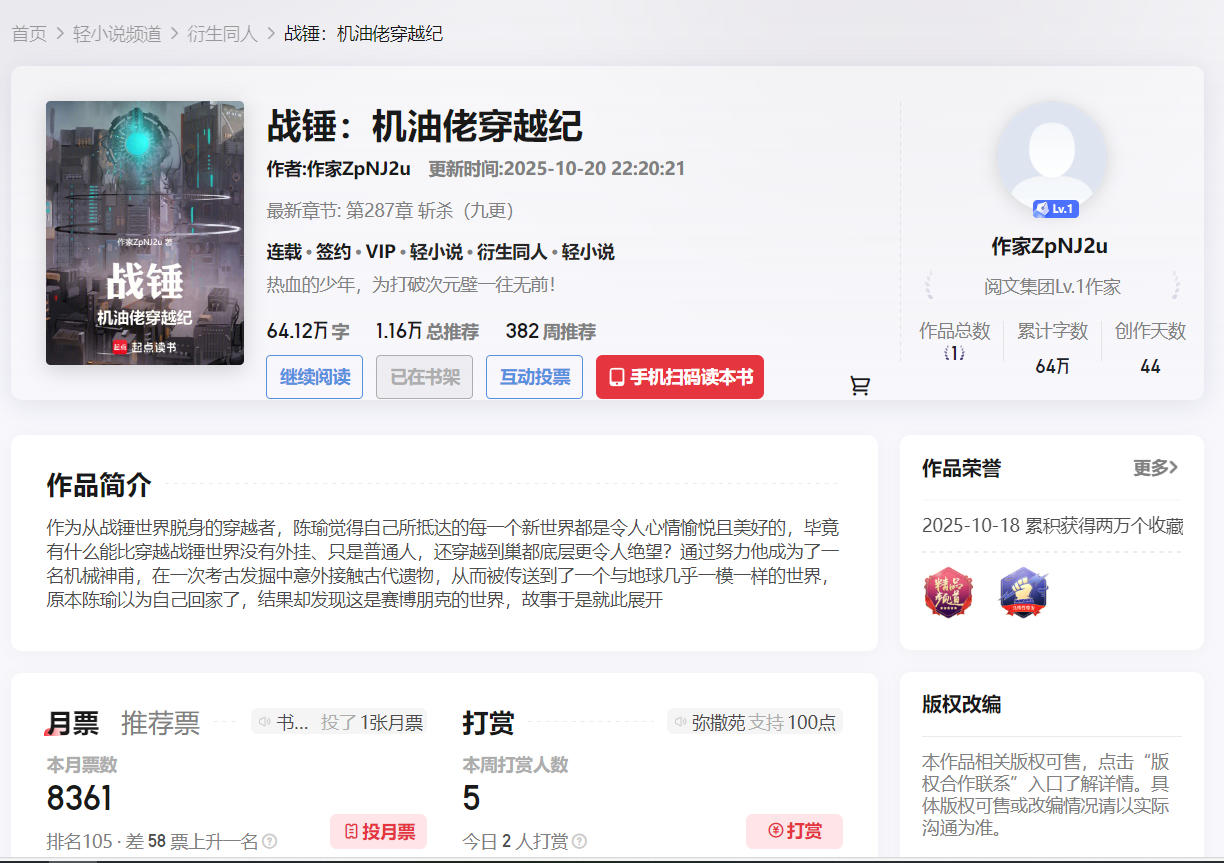Open the 战锤 book cover thumbnail
Screen dimensions: 1224x863
click(145, 233)
